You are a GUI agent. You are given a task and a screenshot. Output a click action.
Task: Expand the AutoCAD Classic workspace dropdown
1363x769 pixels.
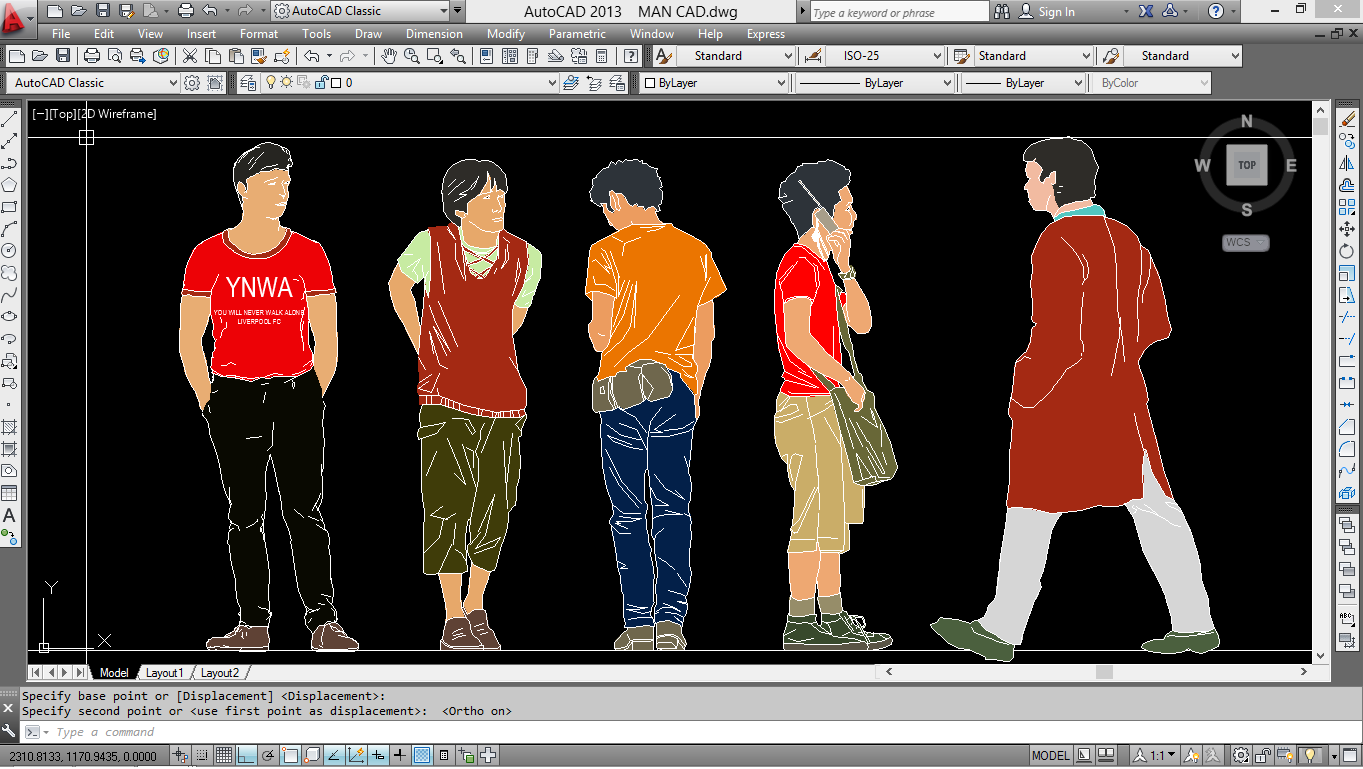[172, 83]
